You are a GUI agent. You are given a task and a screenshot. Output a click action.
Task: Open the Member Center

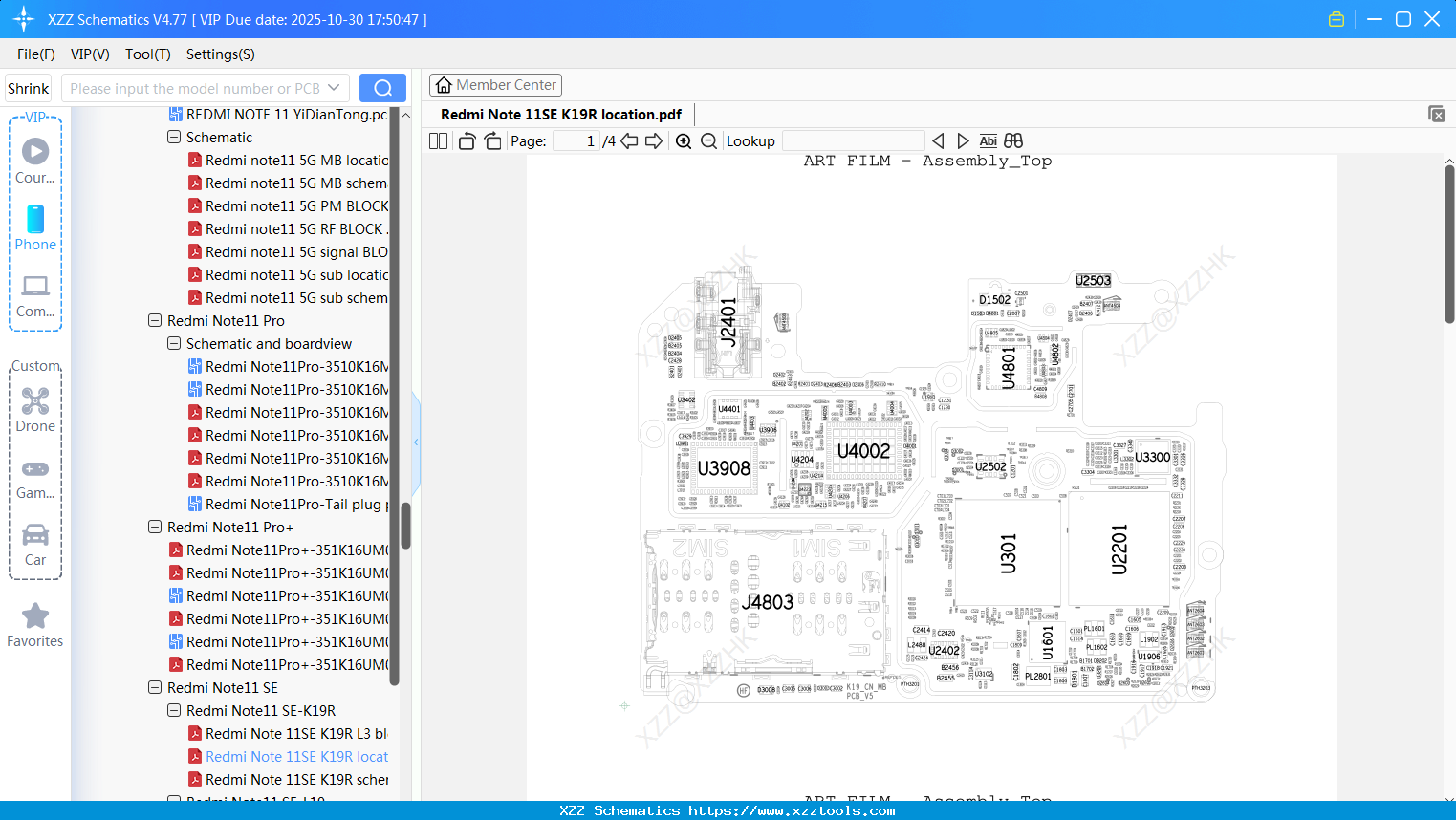click(x=495, y=84)
